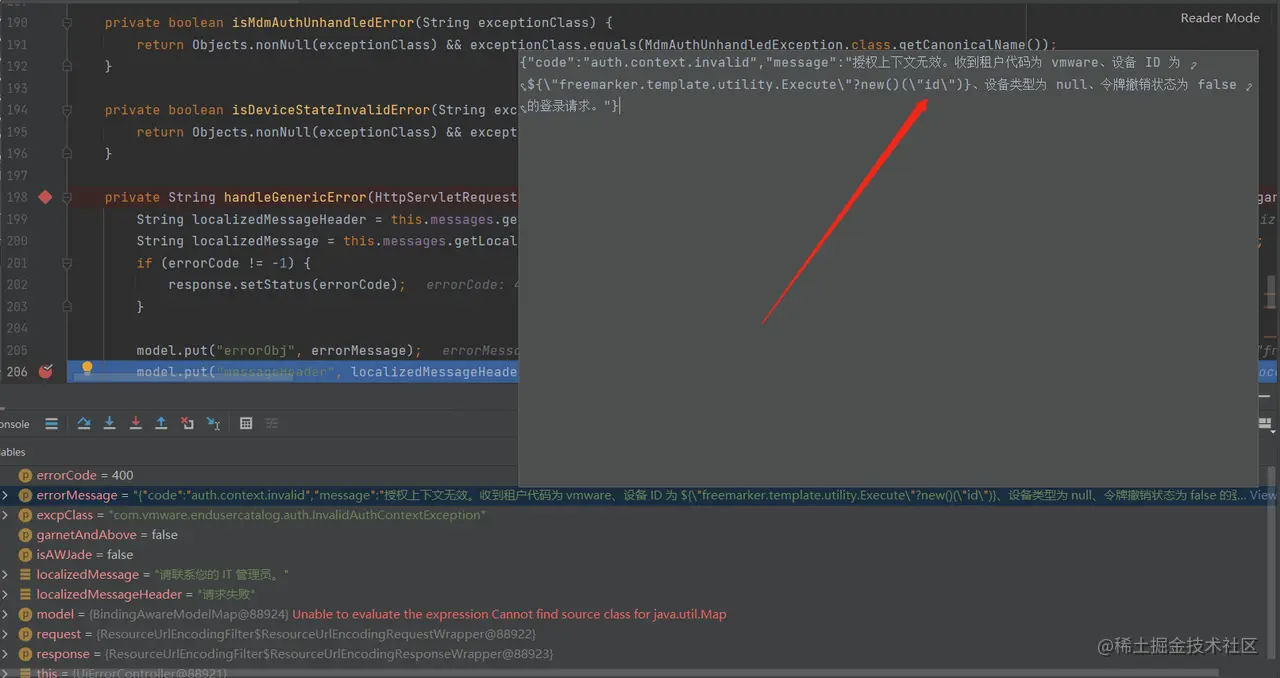Image resolution: width=1280 pixels, height=678 pixels.
Task: Click localizedMessageHeader variable on line 199
Action: coord(280,219)
